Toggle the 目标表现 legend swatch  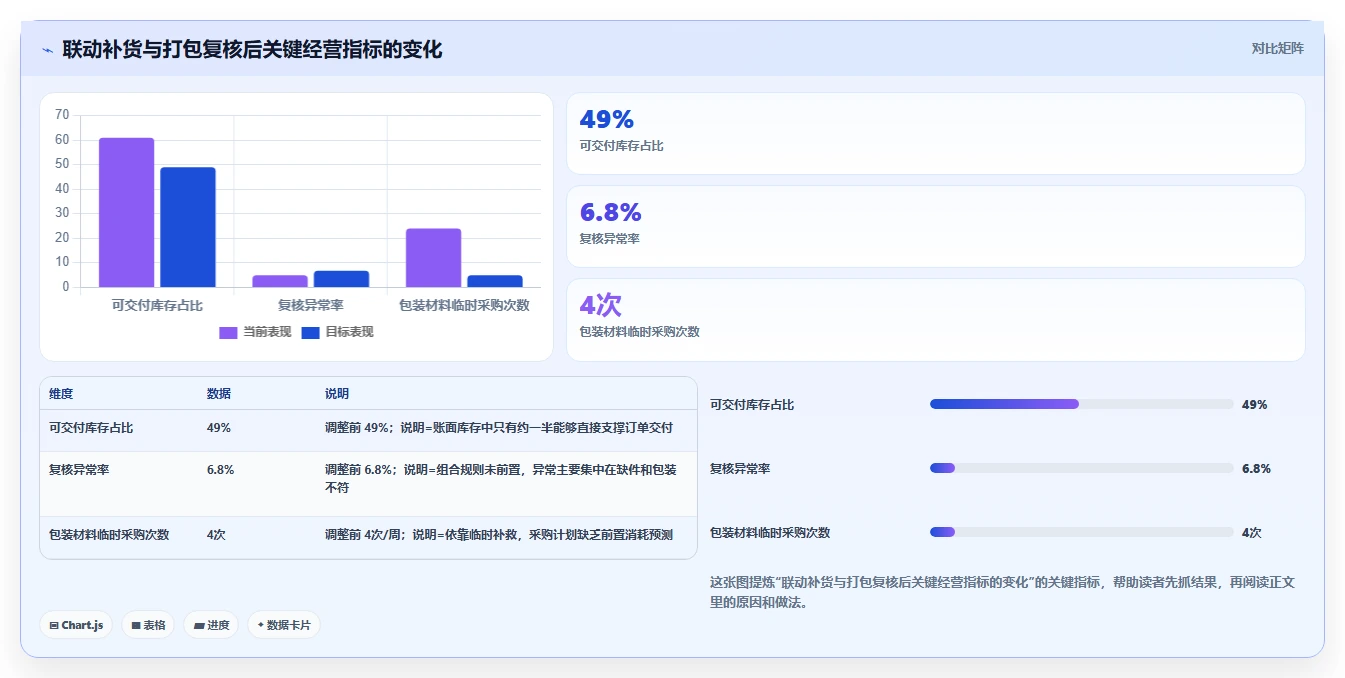coord(310,333)
